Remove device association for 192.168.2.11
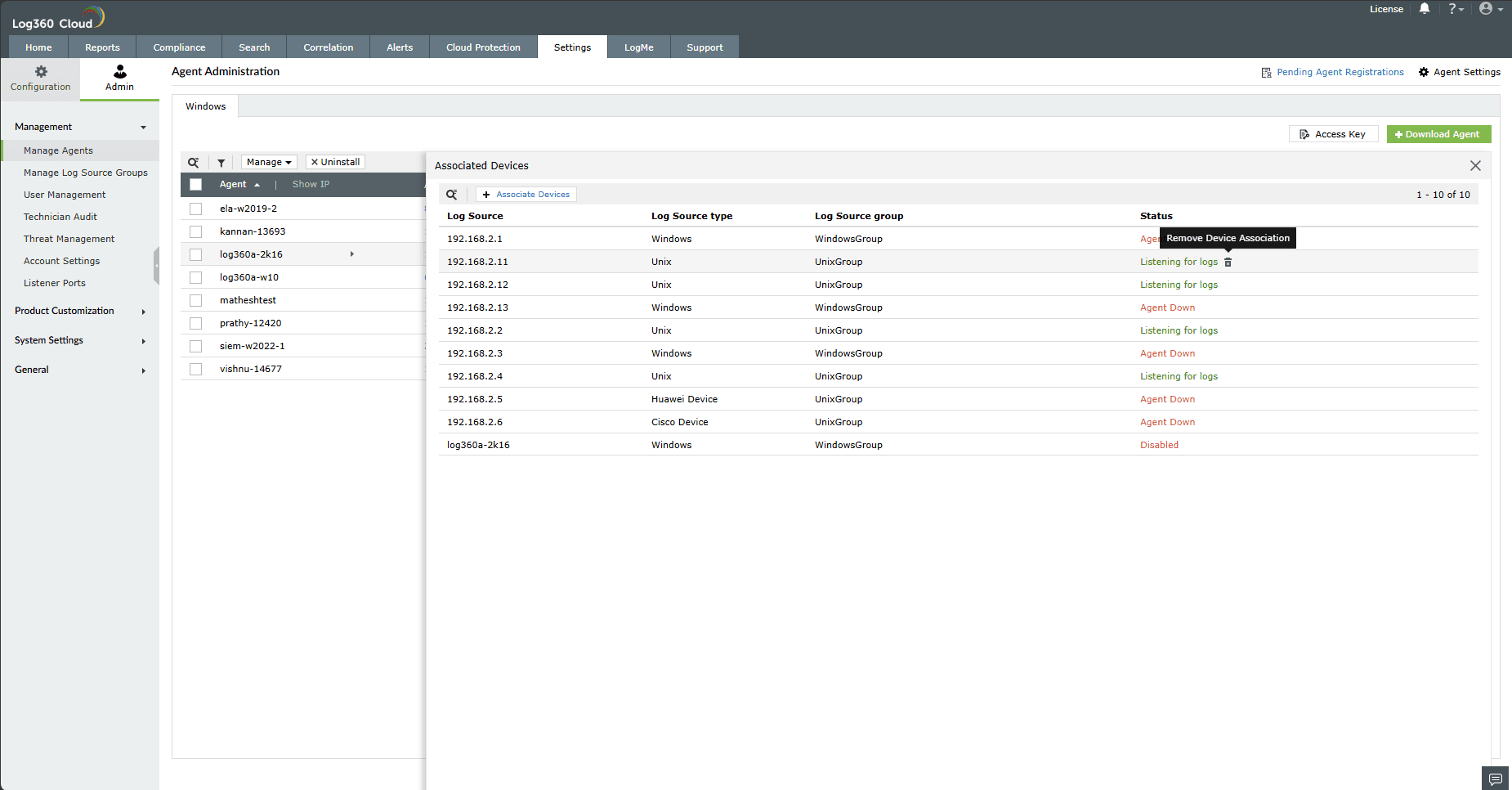This screenshot has width=1512, height=790. pos(1228,263)
